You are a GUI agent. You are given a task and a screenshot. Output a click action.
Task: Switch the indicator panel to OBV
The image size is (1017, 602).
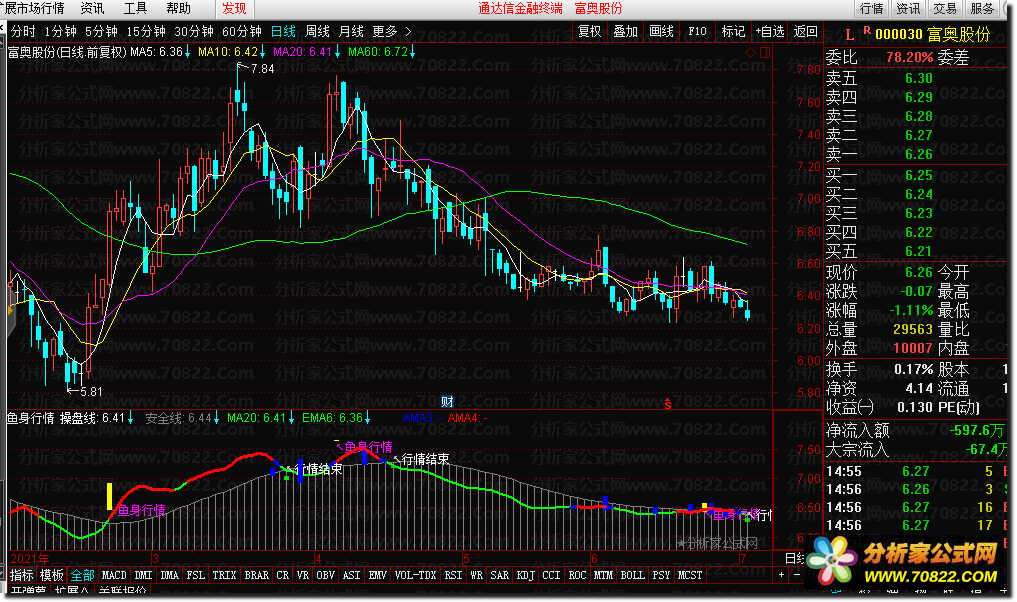click(326, 575)
